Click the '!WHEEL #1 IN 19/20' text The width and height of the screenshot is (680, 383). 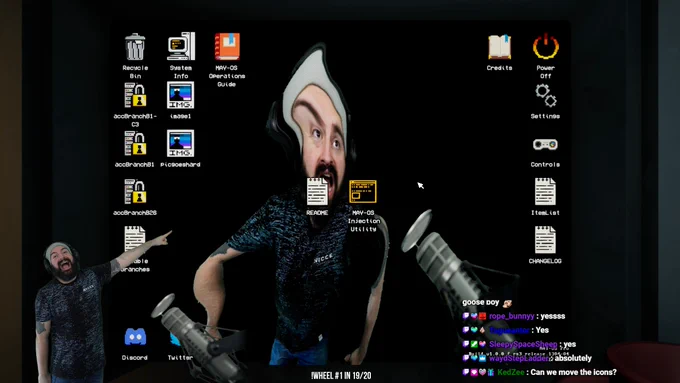pos(341,376)
